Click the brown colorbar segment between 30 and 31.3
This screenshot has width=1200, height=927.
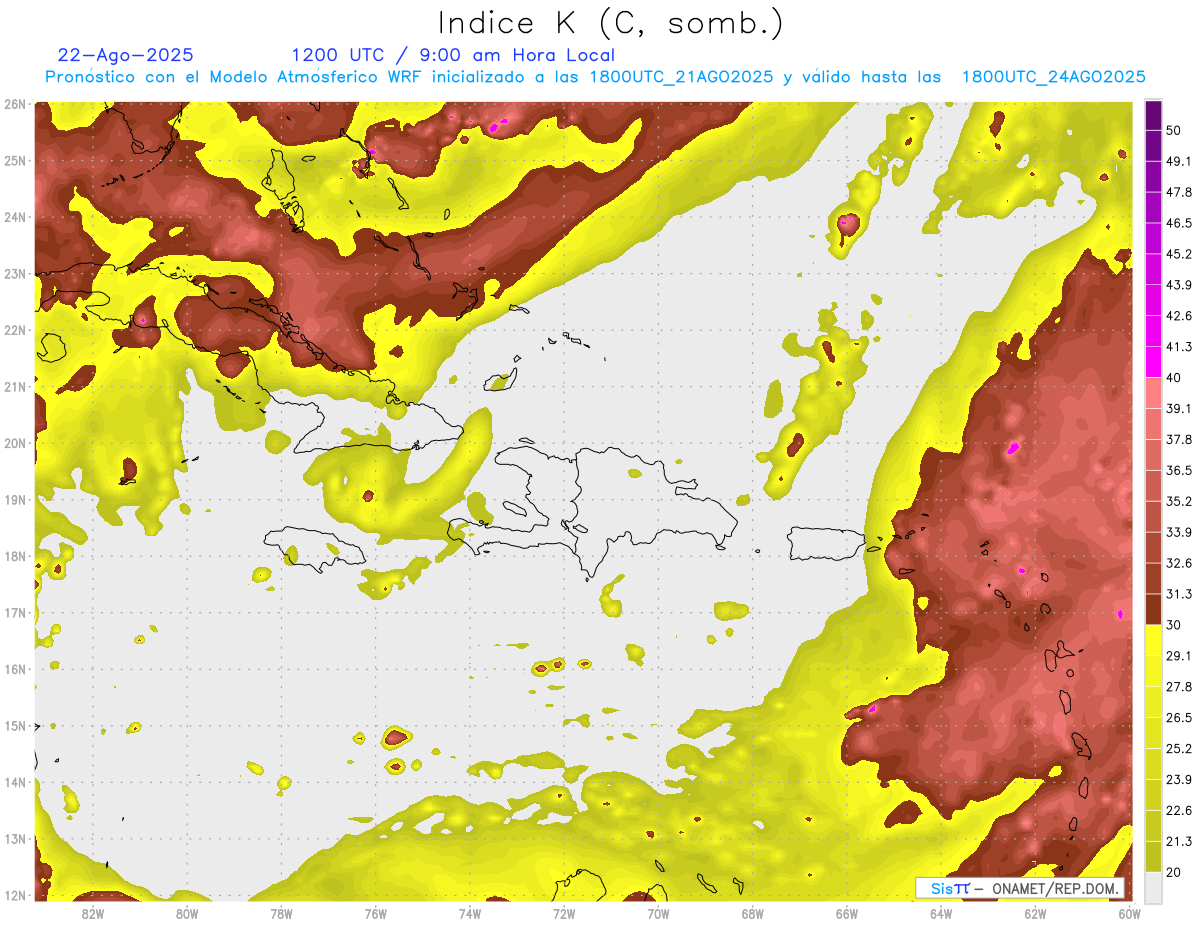pyautogui.click(x=1153, y=609)
